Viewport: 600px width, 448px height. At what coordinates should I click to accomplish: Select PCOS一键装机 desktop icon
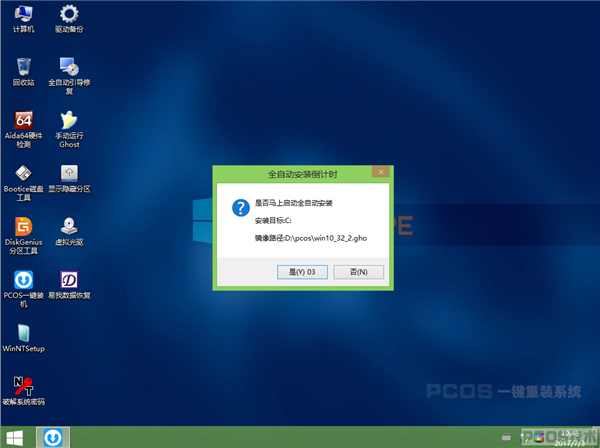tap(23, 289)
